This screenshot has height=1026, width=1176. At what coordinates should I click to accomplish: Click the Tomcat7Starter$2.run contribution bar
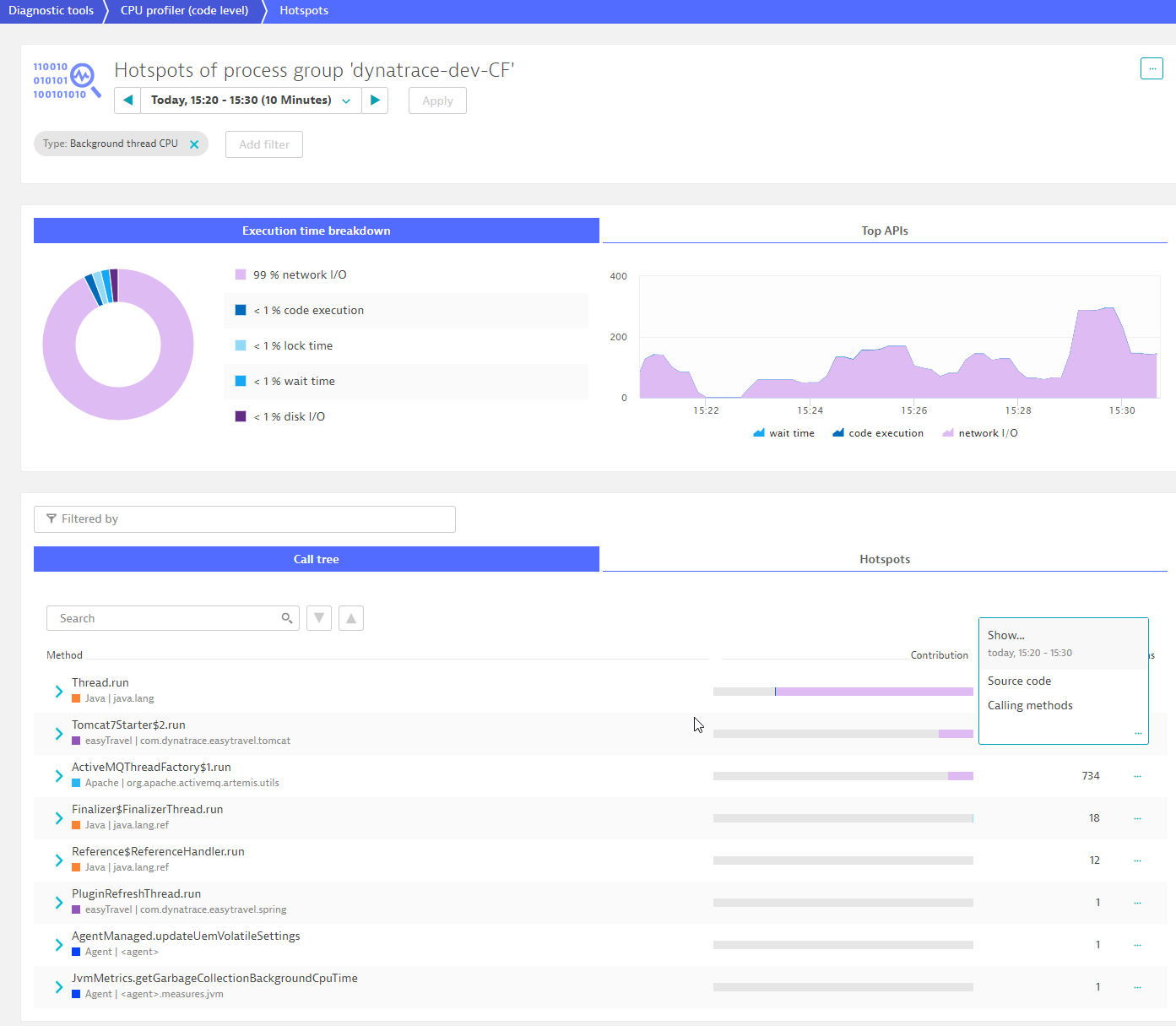point(843,734)
